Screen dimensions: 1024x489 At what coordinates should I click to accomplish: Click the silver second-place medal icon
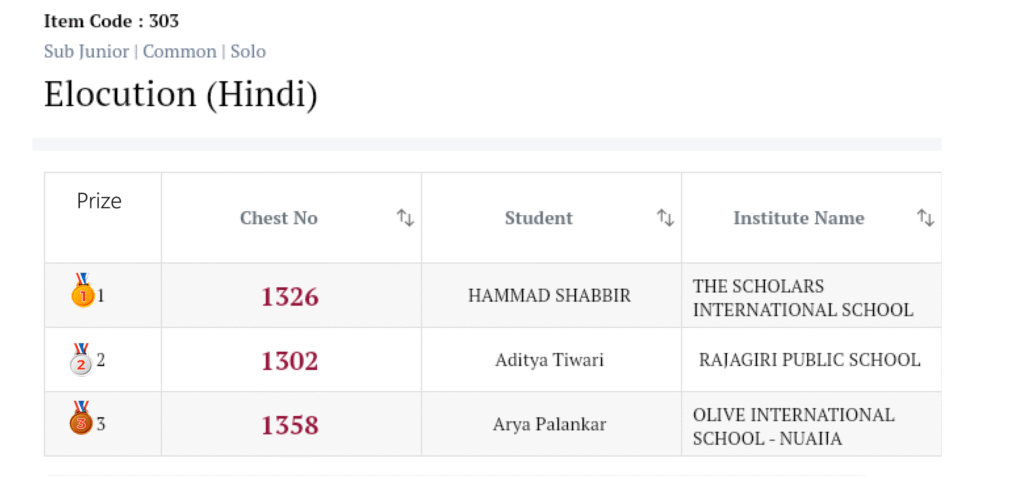coord(81,358)
